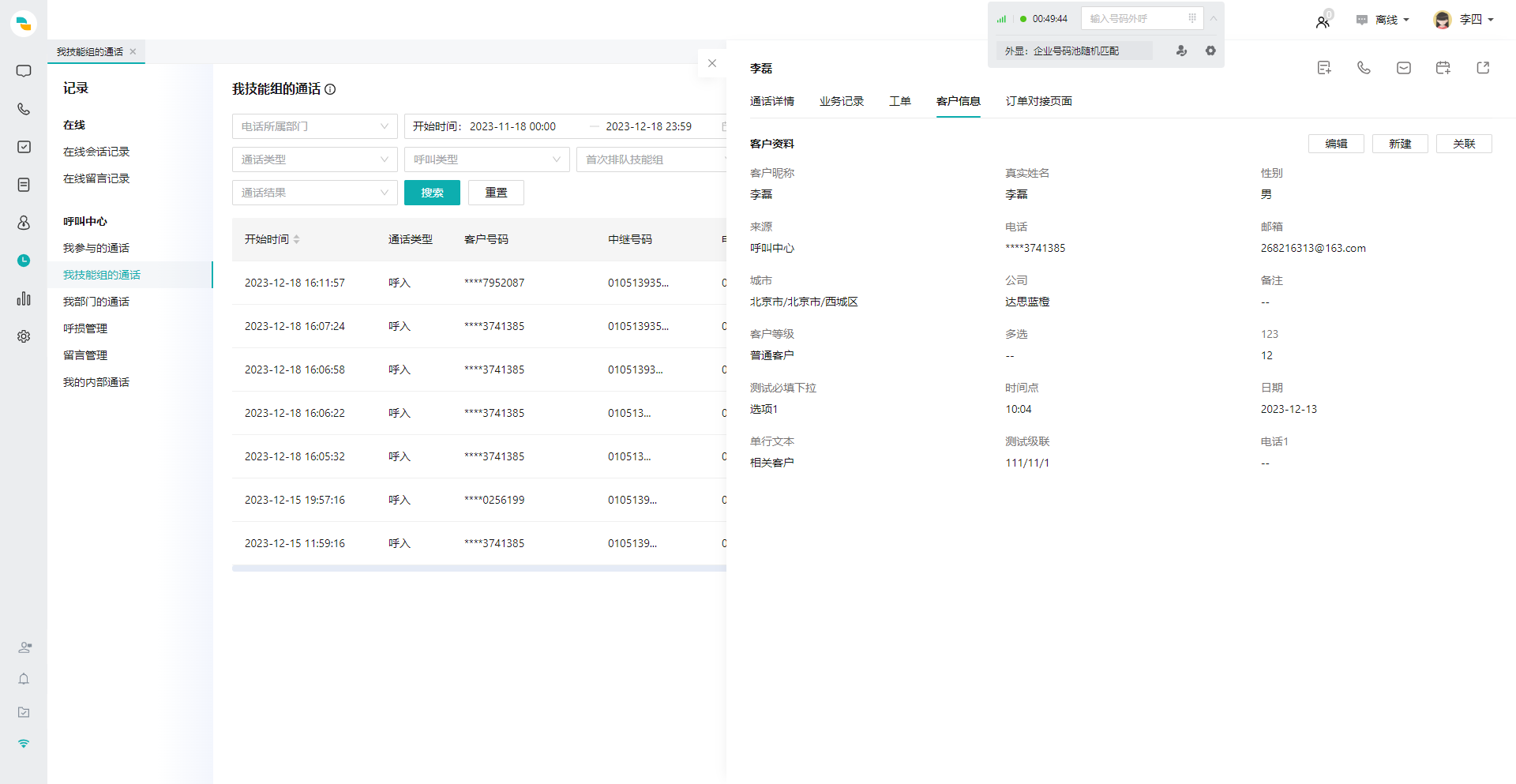The height and width of the screenshot is (784, 1516).
Task: Select the call row at 2023-12-18 16:11:57
Action: point(479,283)
